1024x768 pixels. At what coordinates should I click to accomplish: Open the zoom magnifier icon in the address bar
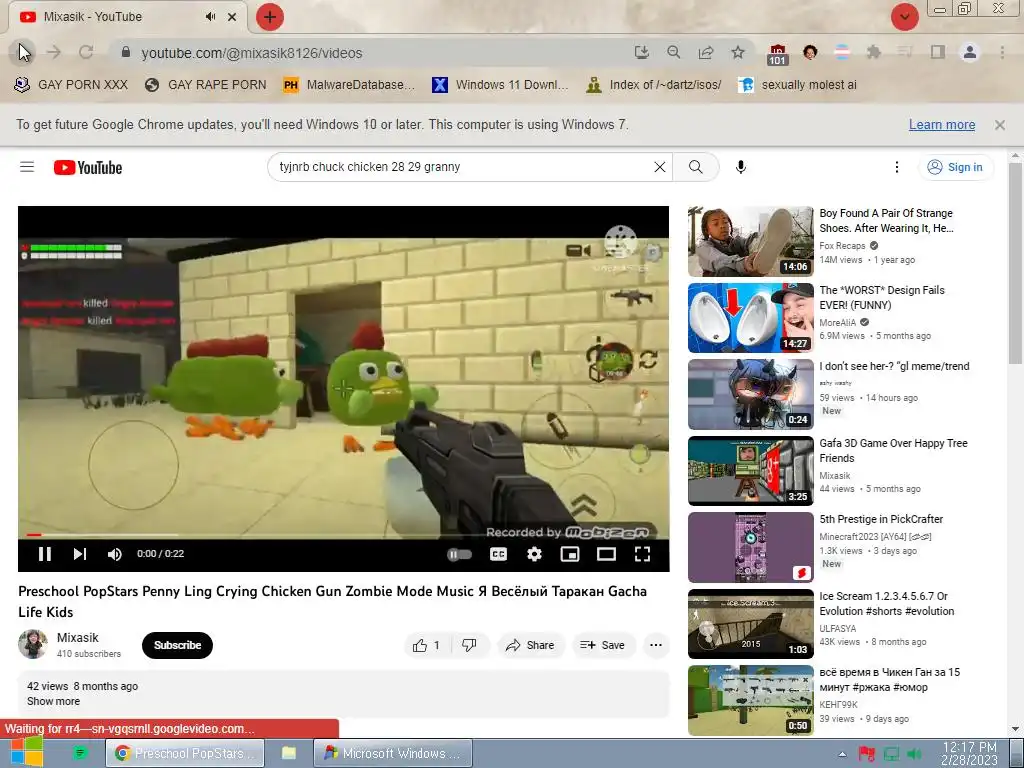pyautogui.click(x=673, y=52)
